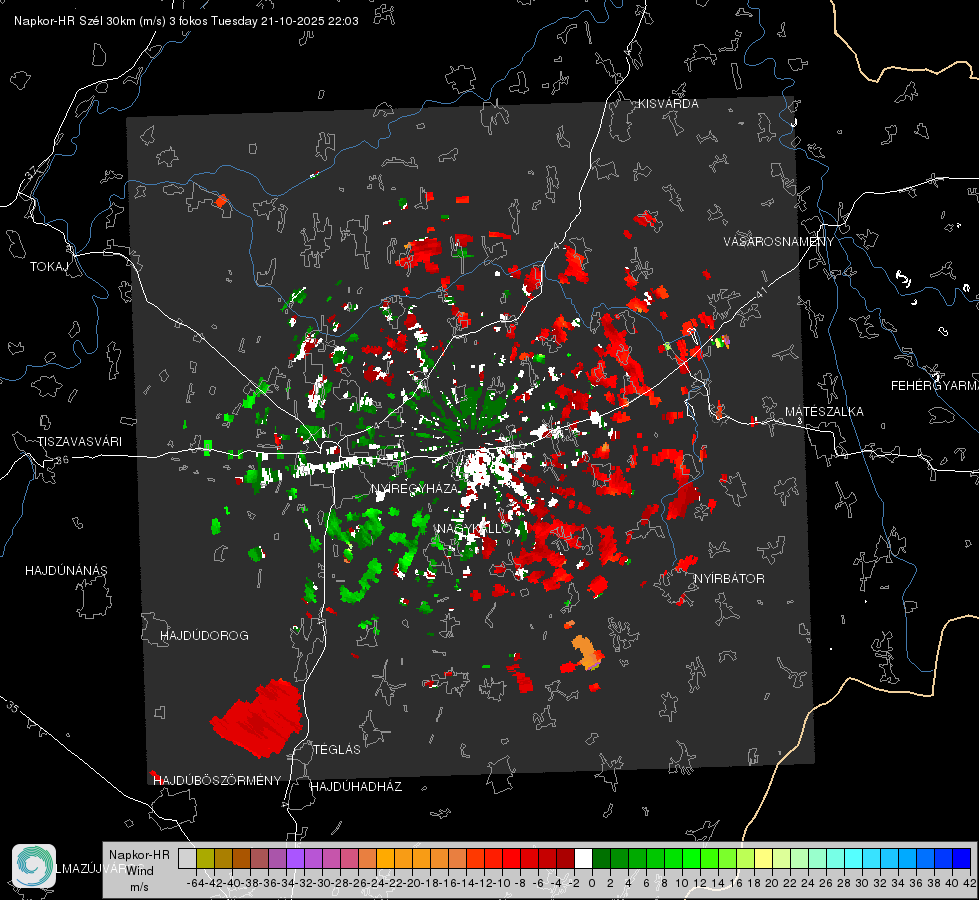Click road number 41 near Vásárosnamény

click(x=761, y=292)
